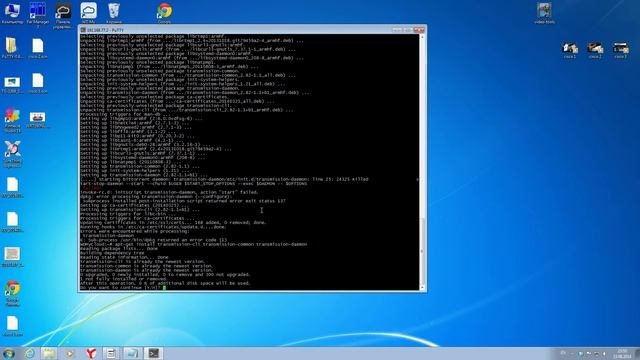This screenshot has height=360, width=640.
Task: Open Windows Media Player from taskbar
Action: (x=70, y=353)
